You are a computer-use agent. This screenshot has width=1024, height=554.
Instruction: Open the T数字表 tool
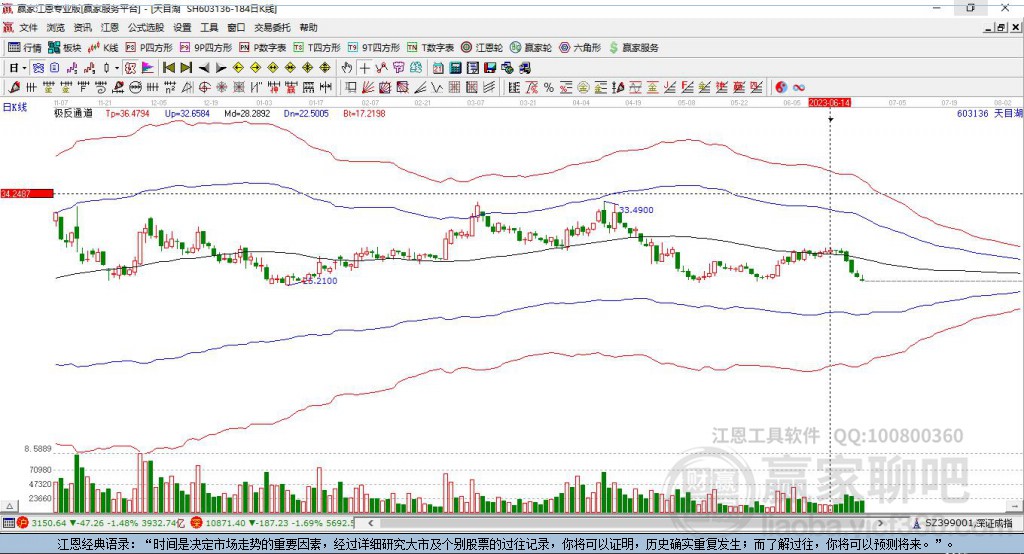click(430, 48)
